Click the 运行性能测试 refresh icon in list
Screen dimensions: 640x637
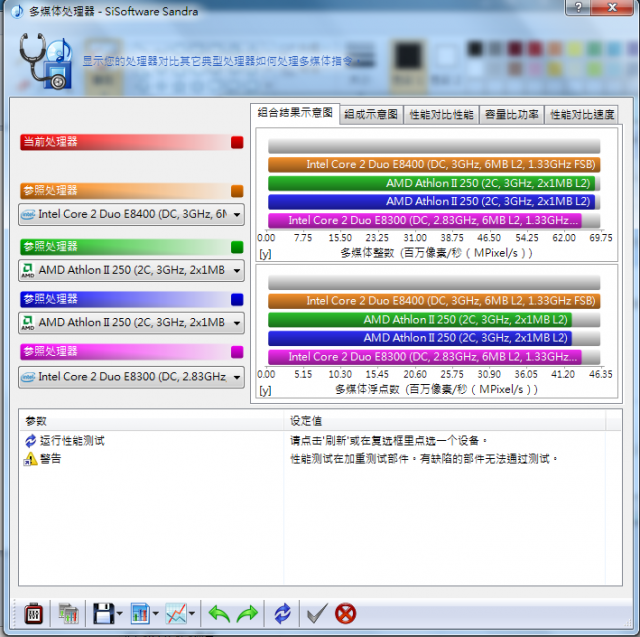pos(31,441)
